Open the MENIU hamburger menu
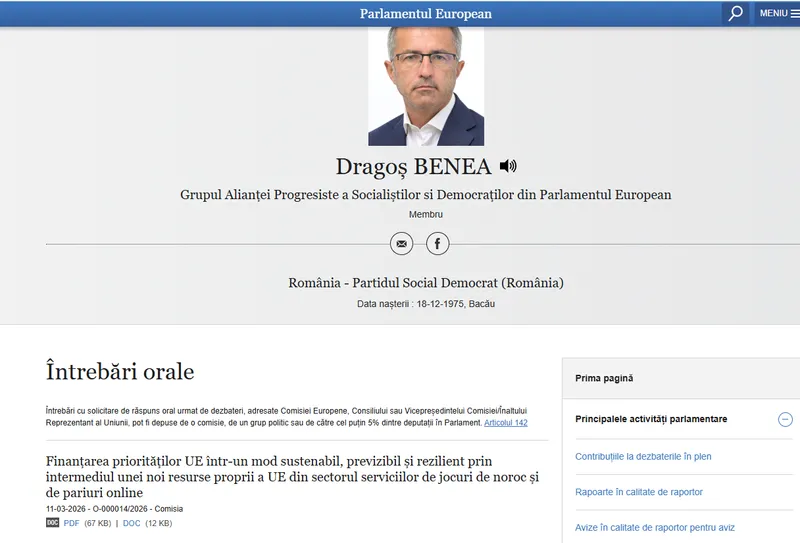This screenshot has height=543, width=800. coord(779,13)
